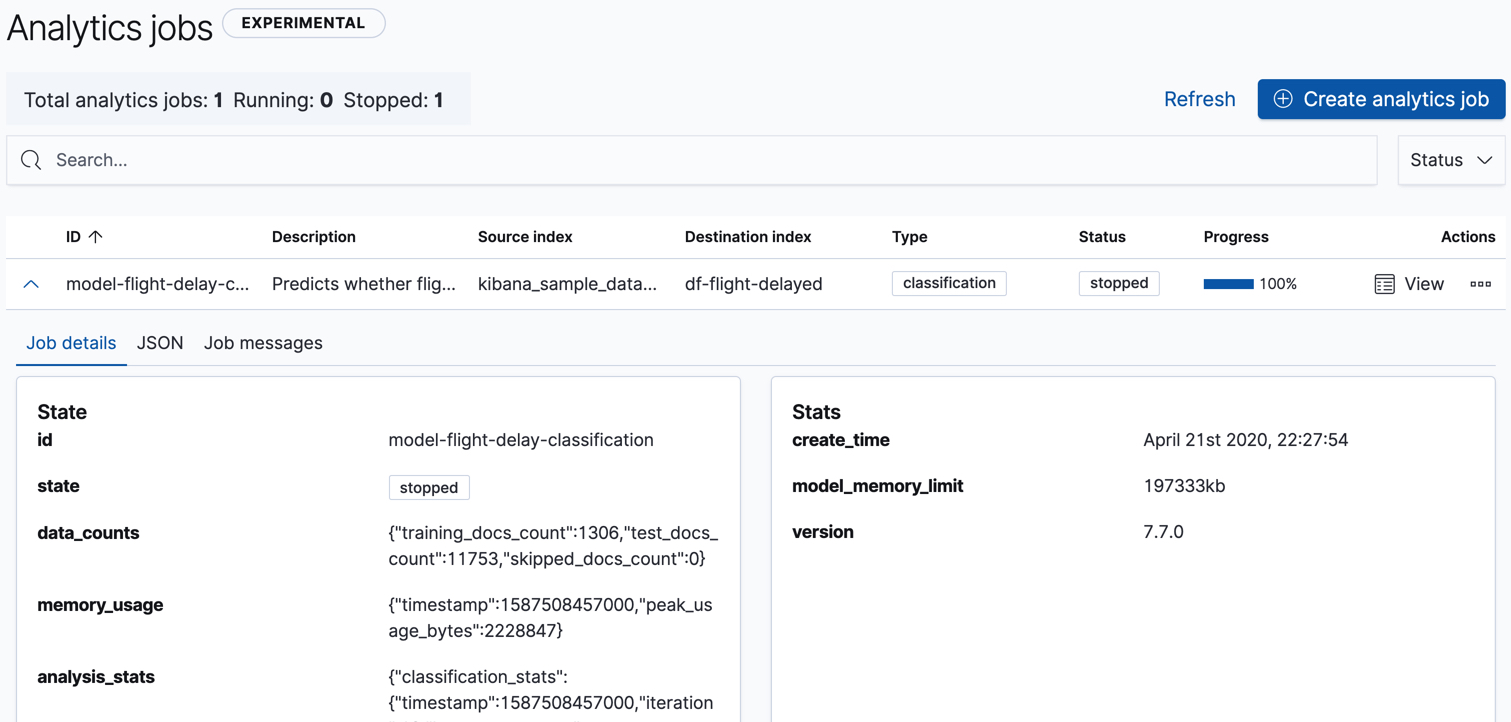Image resolution: width=1511 pixels, height=722 pixels.
Task: Click the classification type badge
Action: coord(948,283)
